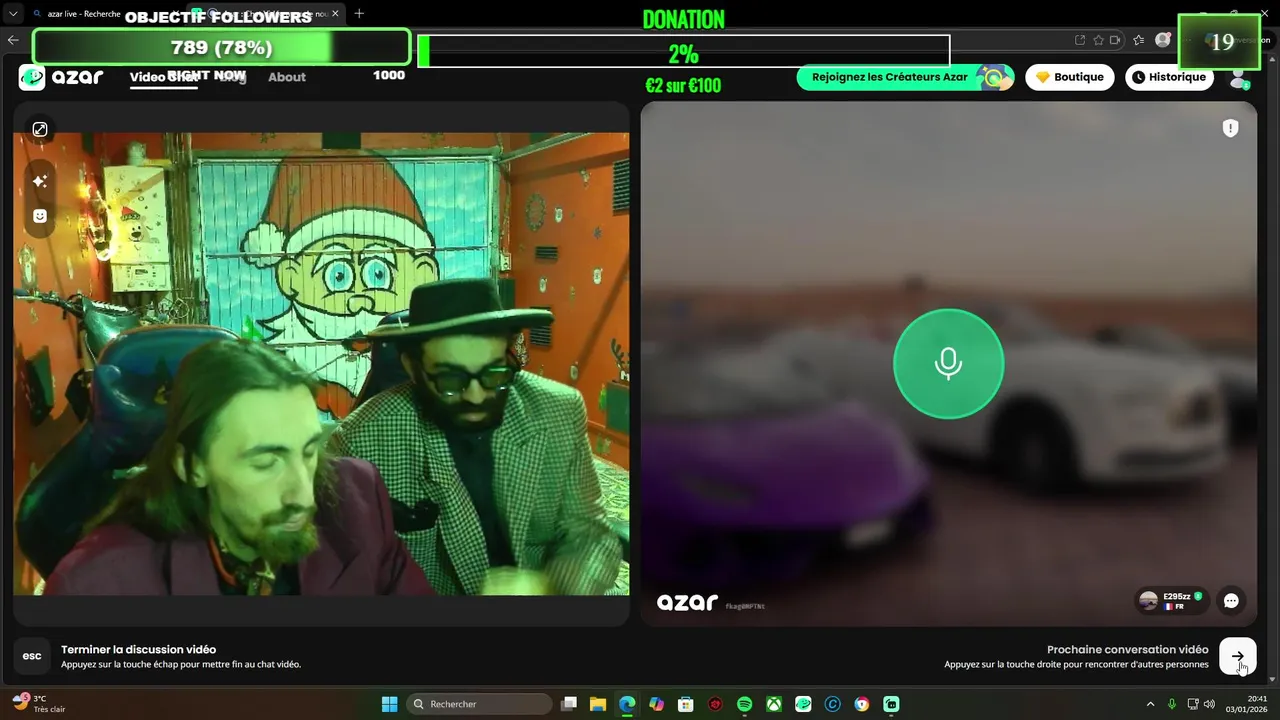Click the camera icon in address bar
1280x720 pixels.
pyautogui.click(x=1116, y=40)
